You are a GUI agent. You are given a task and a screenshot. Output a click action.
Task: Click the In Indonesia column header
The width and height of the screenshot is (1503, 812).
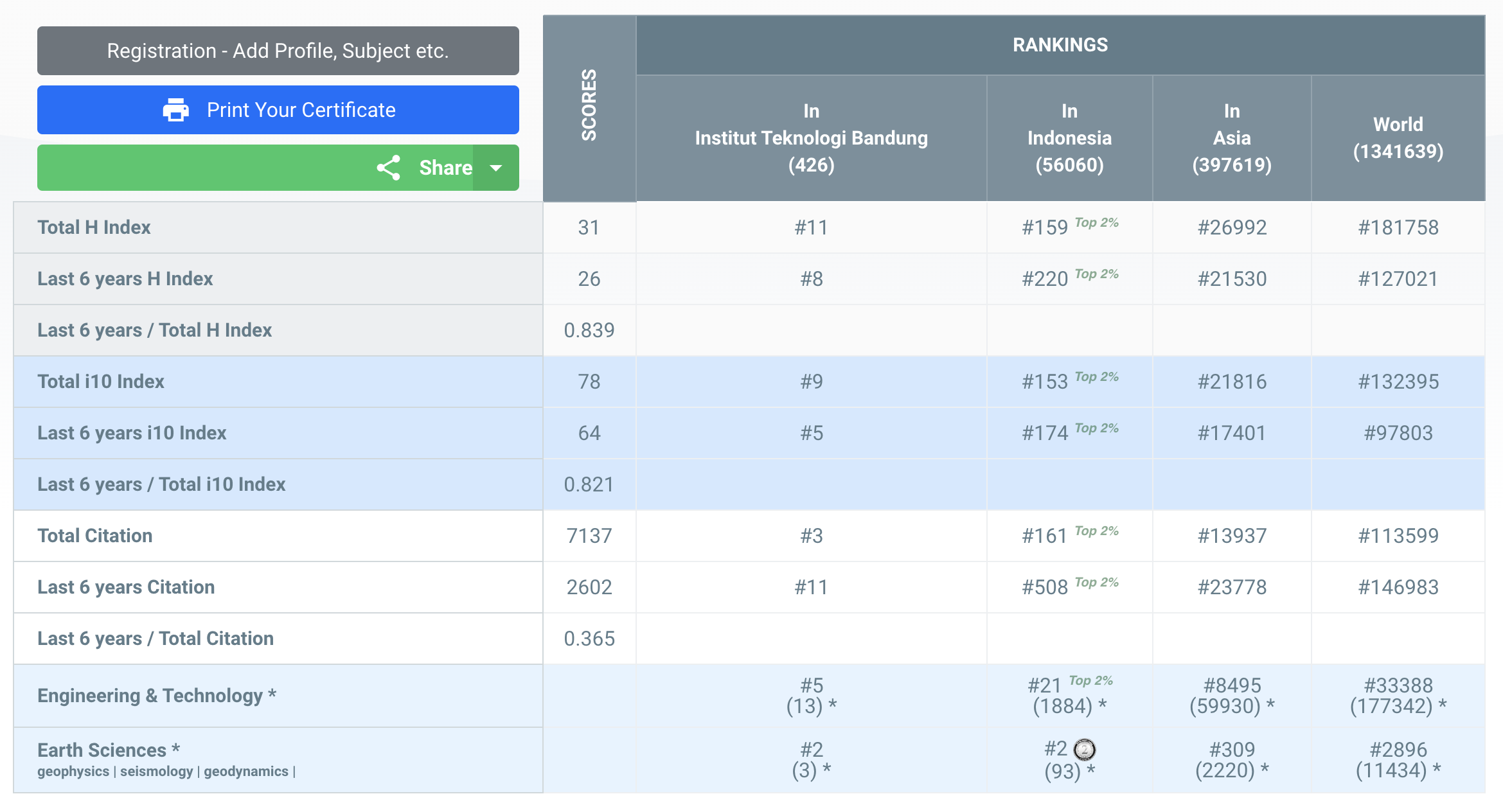[1069, 138]
